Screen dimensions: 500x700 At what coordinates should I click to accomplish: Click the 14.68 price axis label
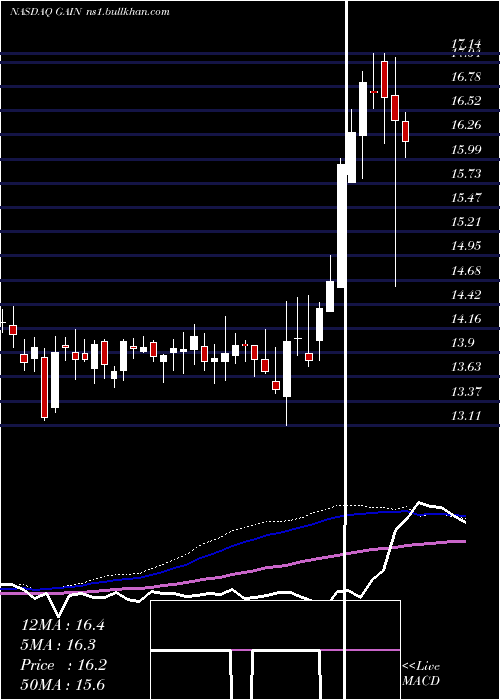pos(466,271)
